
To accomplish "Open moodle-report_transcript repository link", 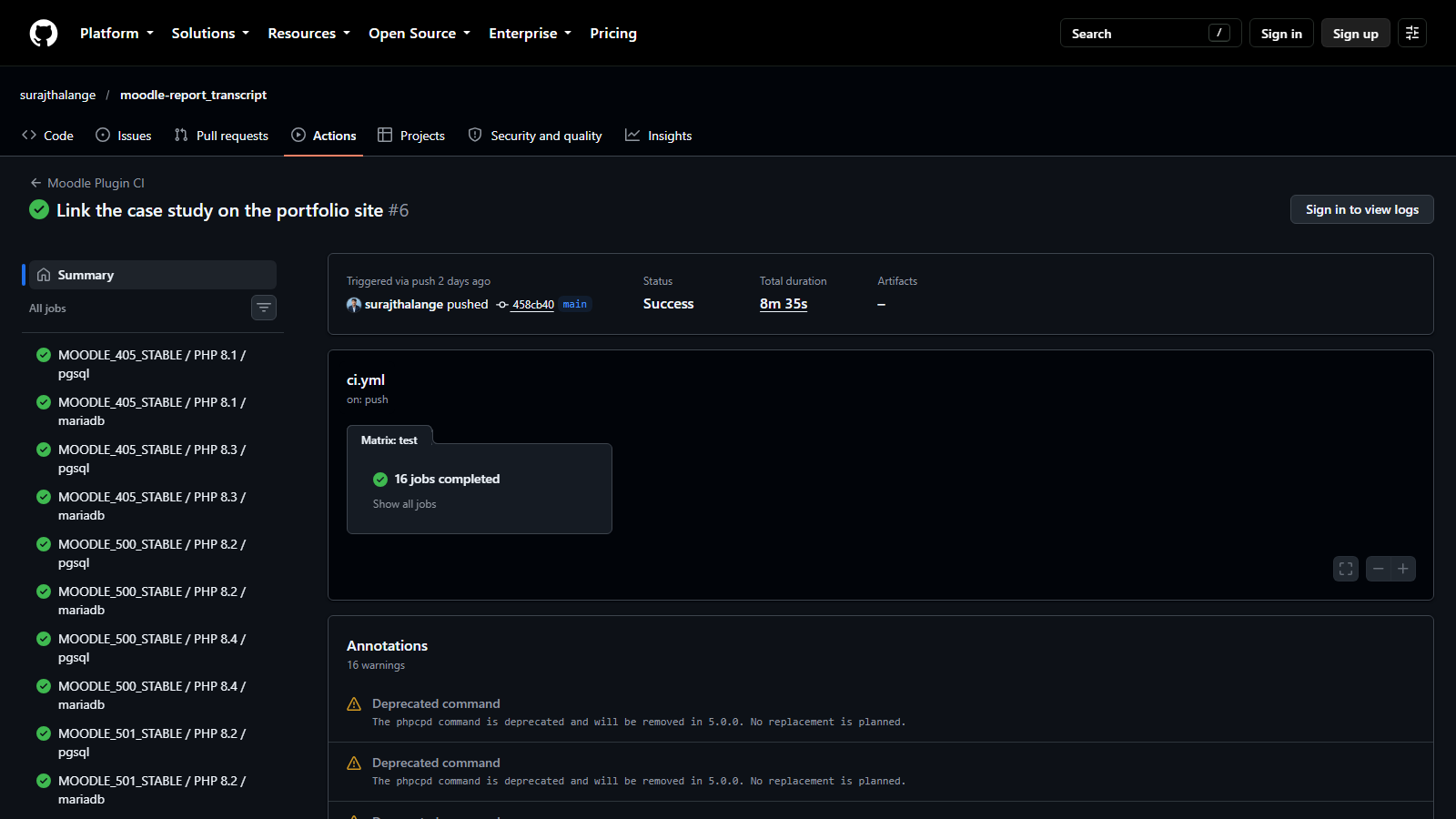I will (x=193, y=95).
